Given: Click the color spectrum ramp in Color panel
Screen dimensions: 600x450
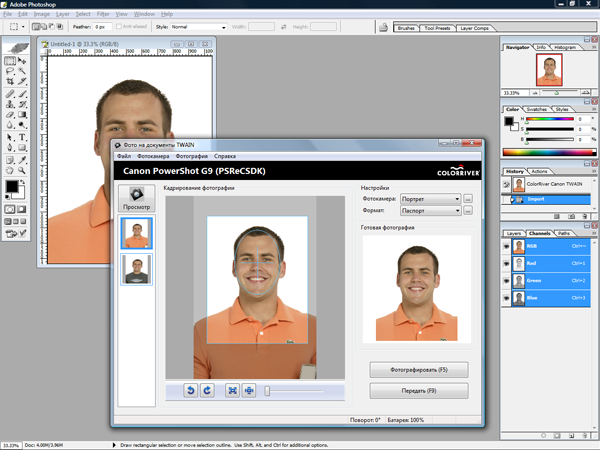Looking at the screenshot, I should tap(549, 152).
